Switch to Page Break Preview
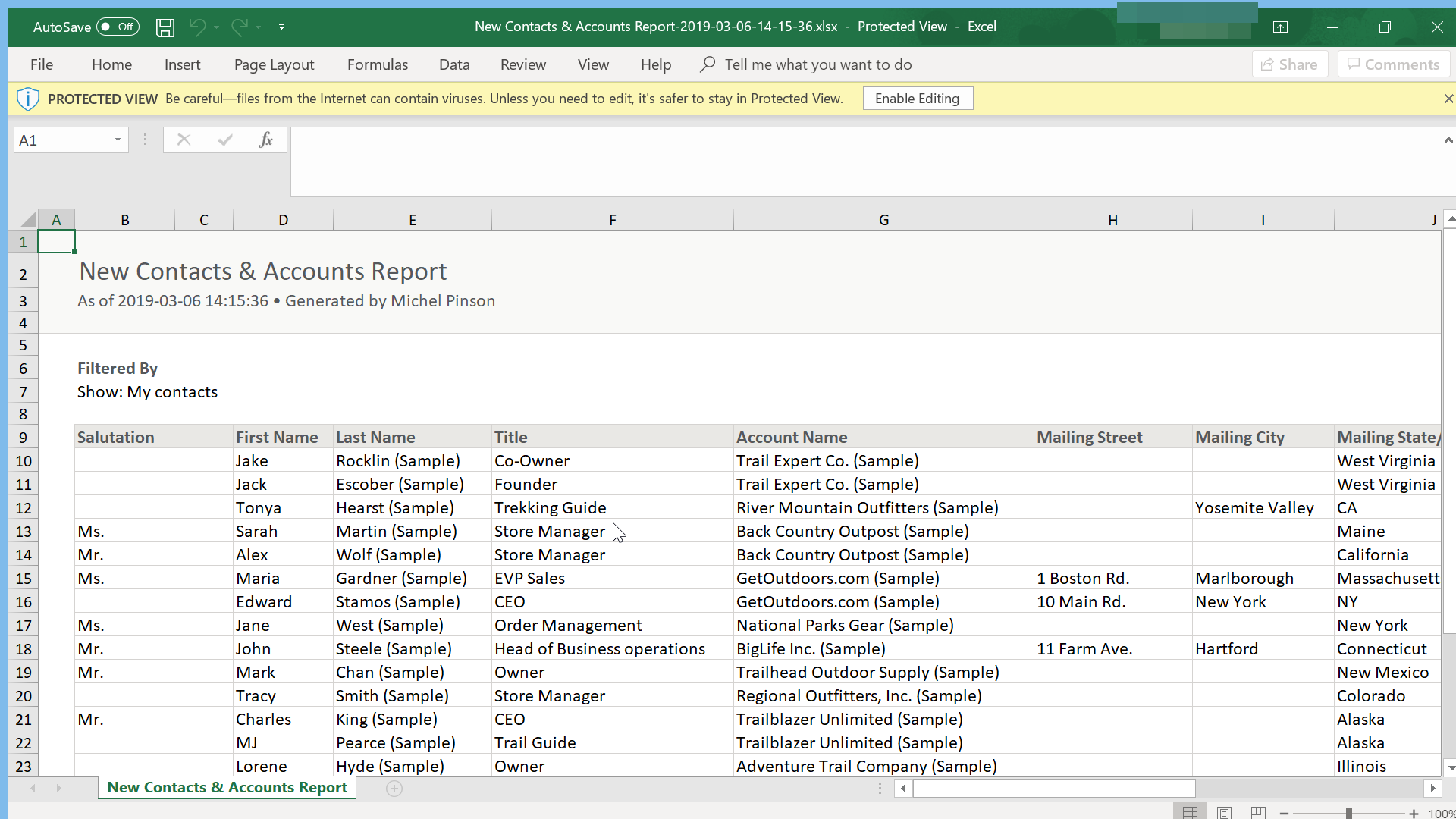This screenshot has height=819, width=1456. point(1259,812)
